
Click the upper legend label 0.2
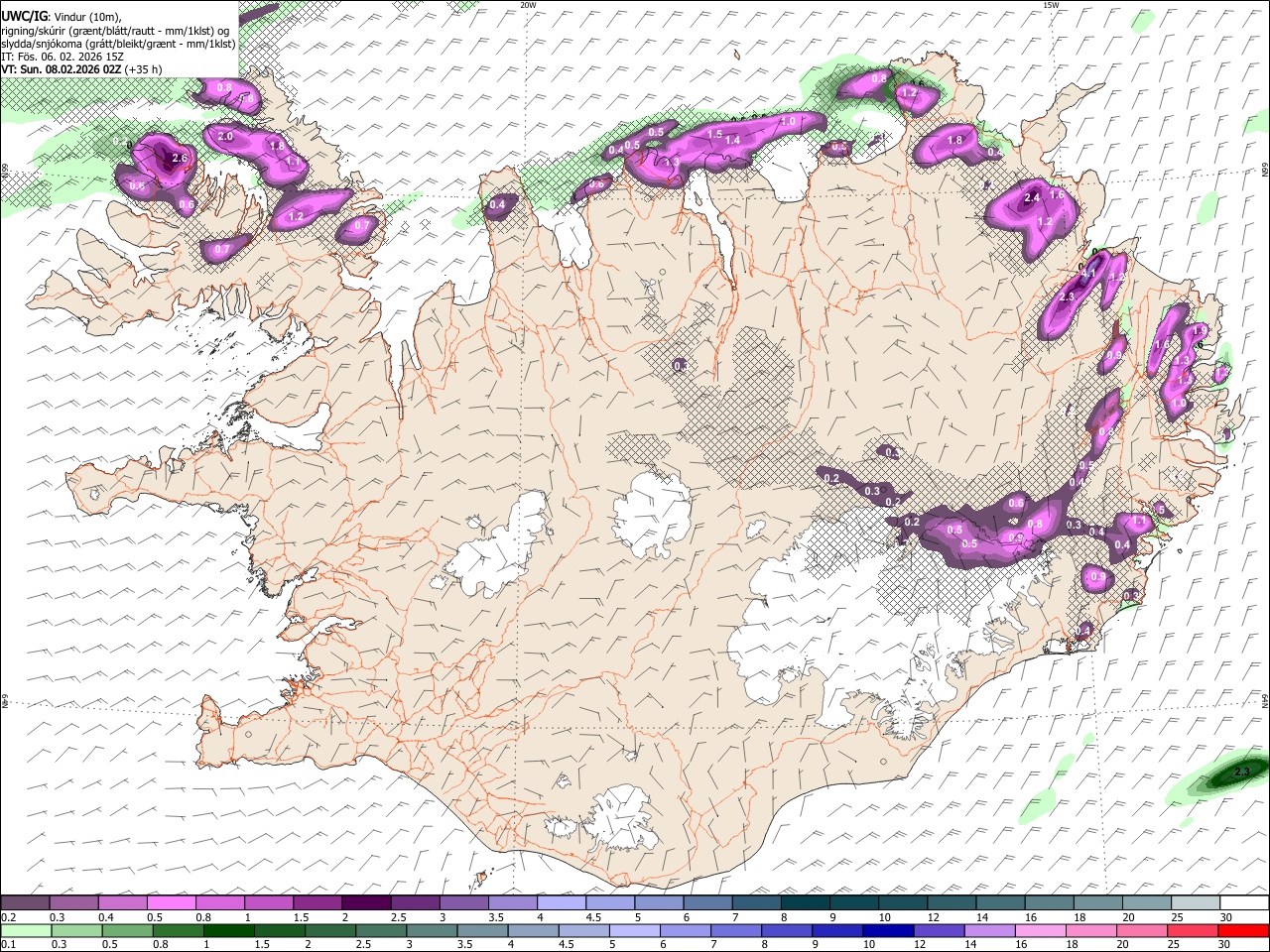coord(7,917)
